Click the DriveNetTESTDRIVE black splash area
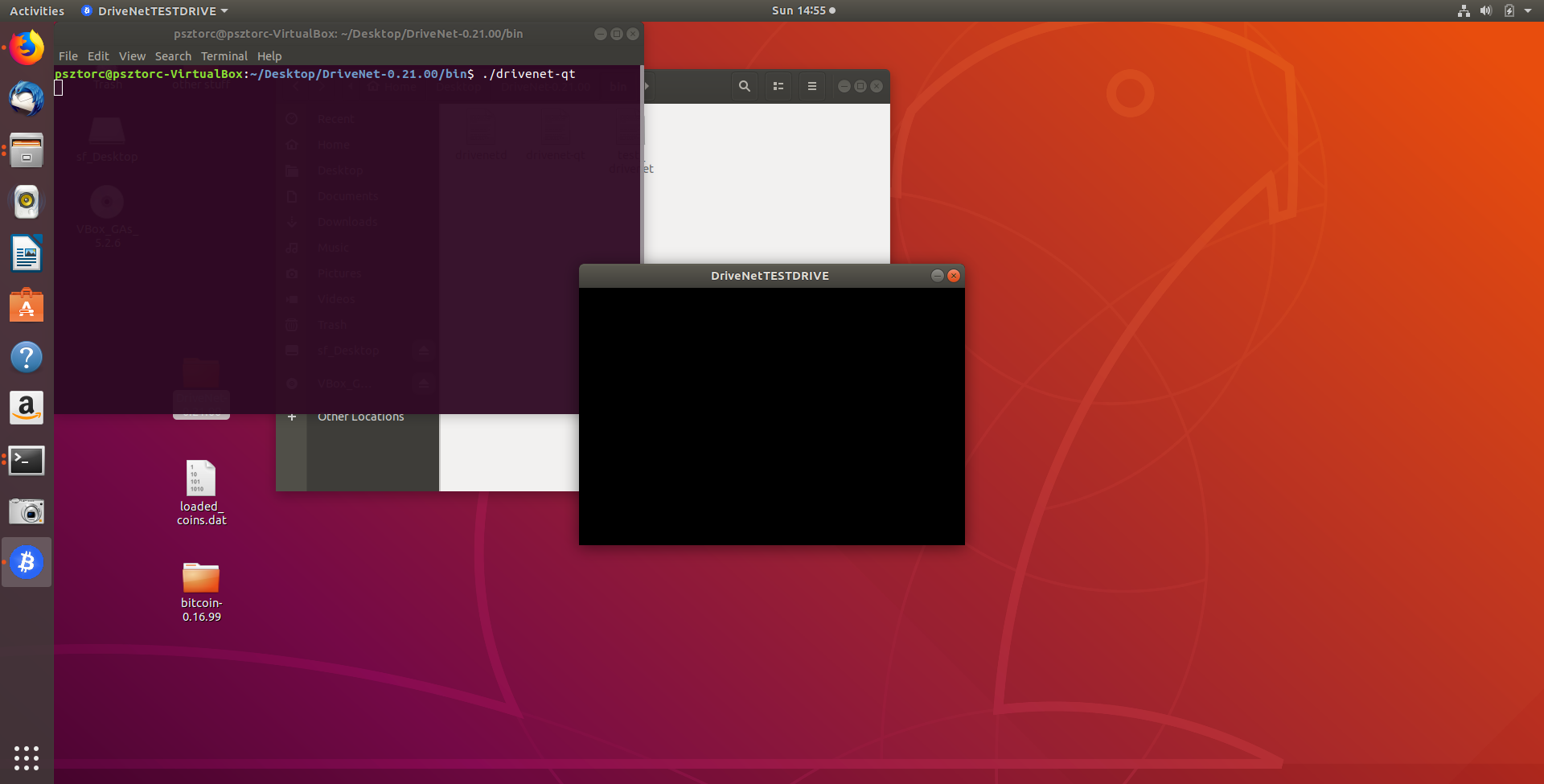 (772, 417)
